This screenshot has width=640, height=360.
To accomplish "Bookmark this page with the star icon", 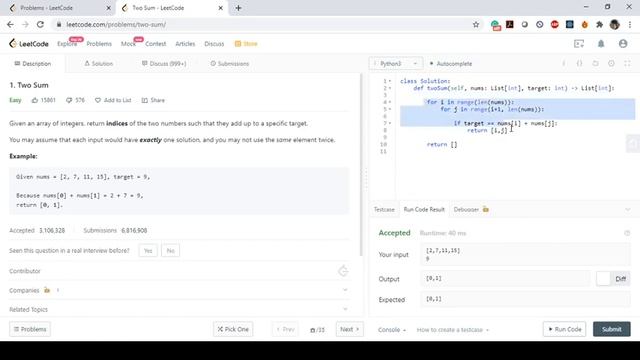I will pos(476,24).
